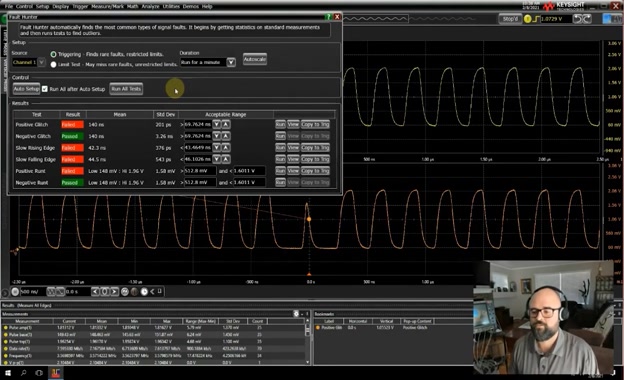
Task: Click the red Failed result for Positive Glitch
Action: (72, 125)
